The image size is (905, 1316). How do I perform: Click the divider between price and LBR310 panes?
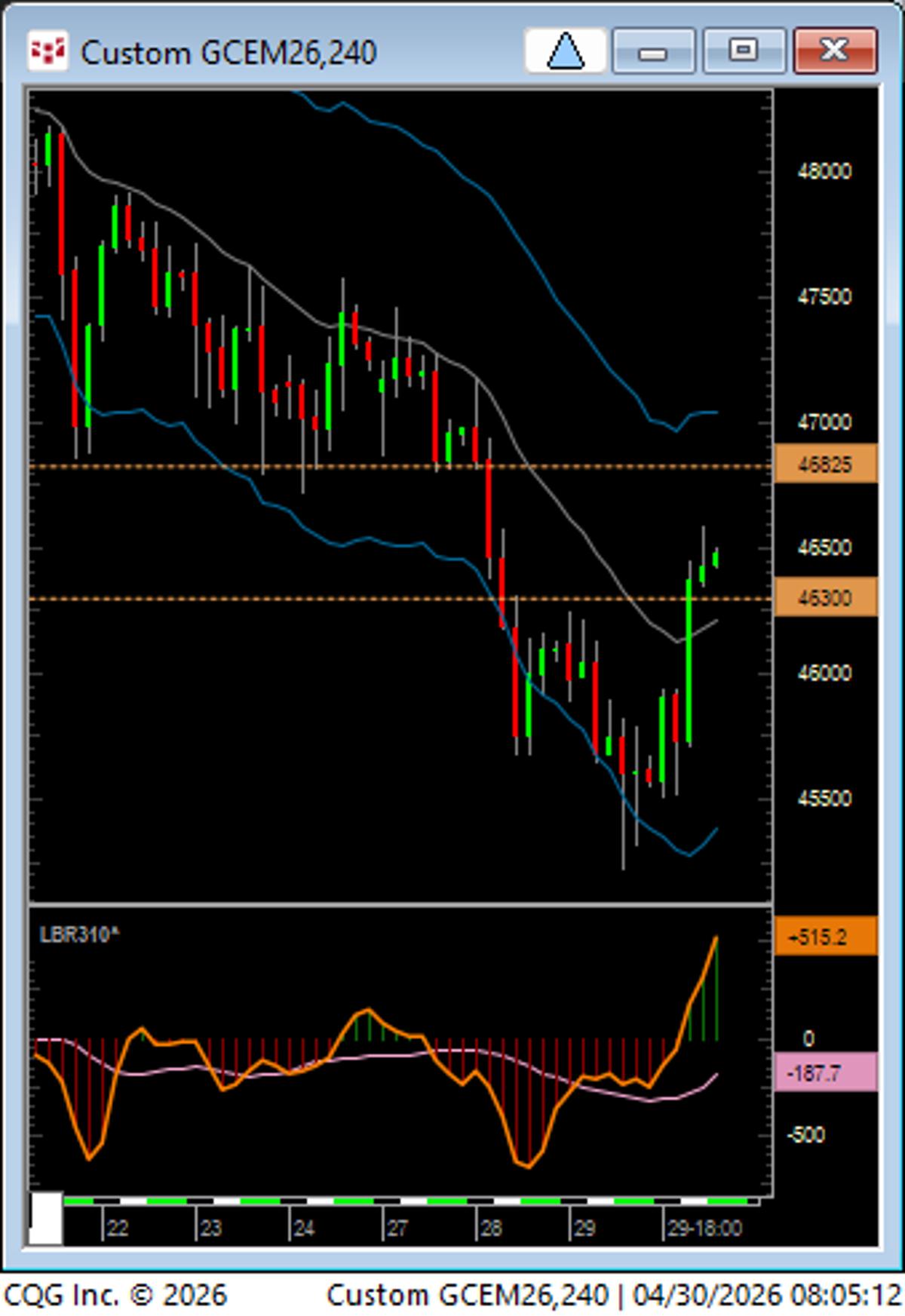pos(400,903)
